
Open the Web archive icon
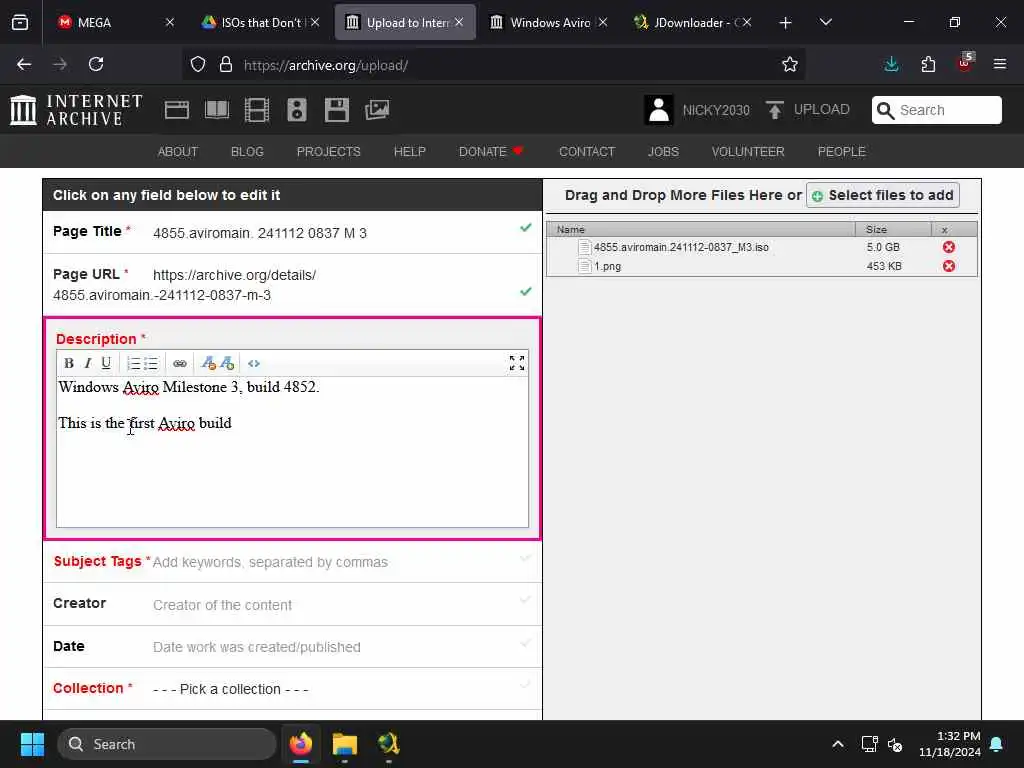pyautogui.click(x=176, y=110)
